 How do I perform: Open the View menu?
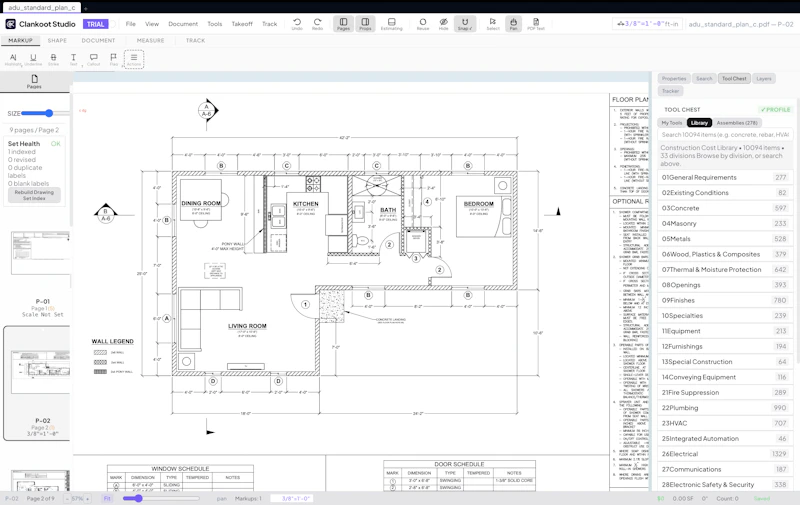(x=152, y=24)
